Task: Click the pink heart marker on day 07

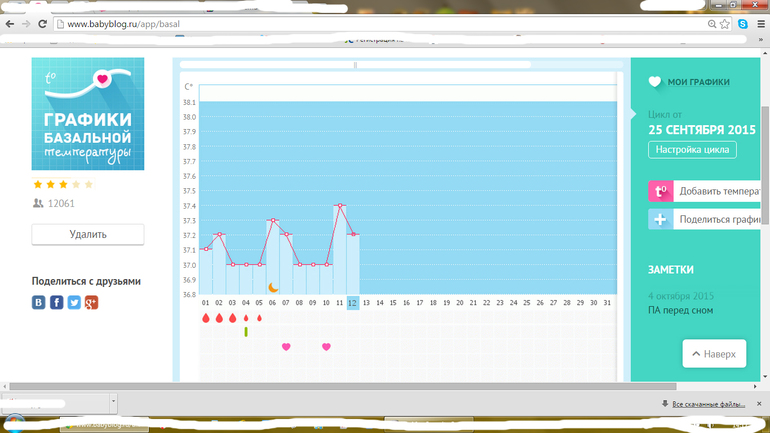Action: point(286,347)
